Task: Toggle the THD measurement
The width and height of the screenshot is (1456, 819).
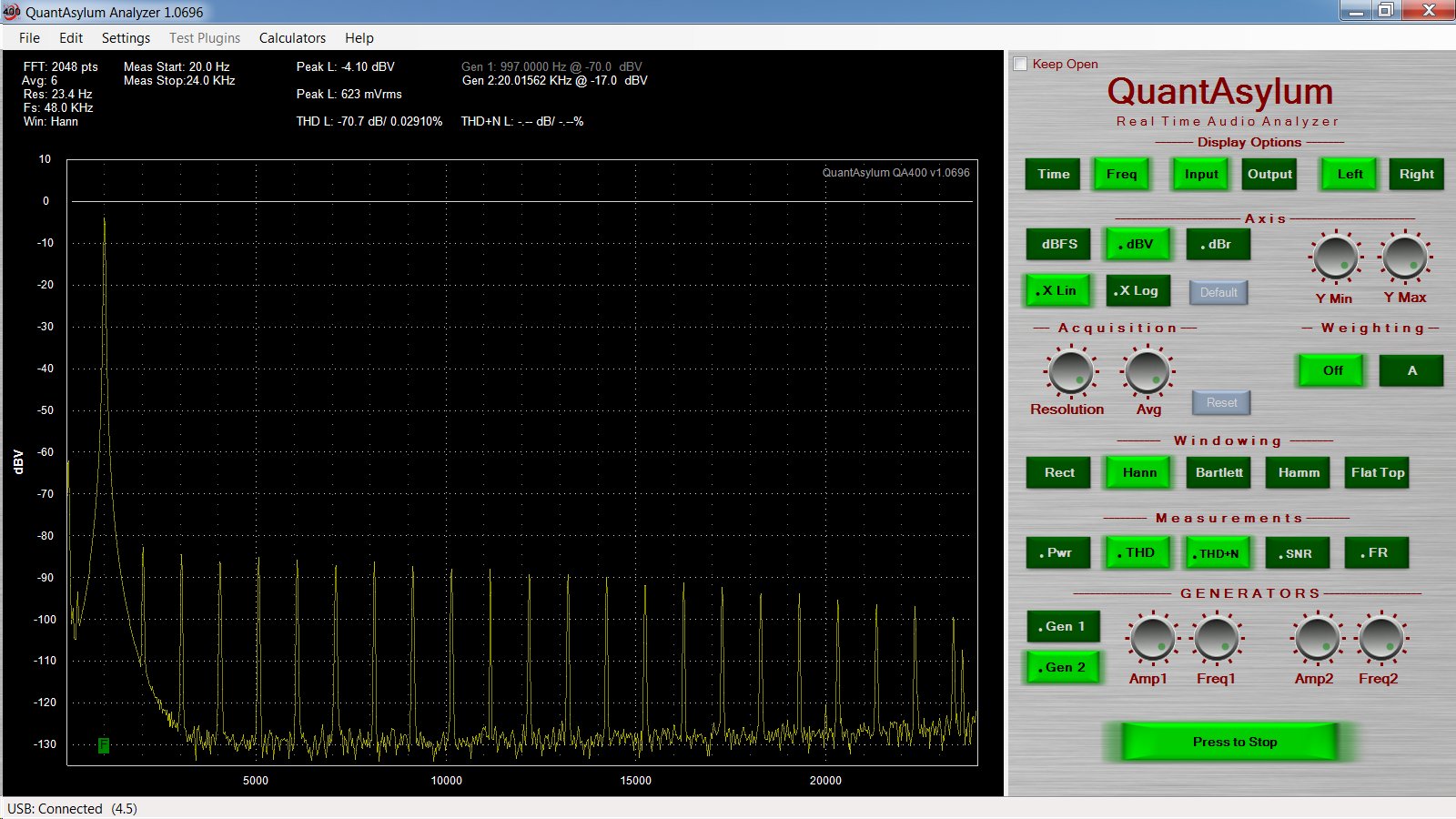Action: pos(1138,552)
